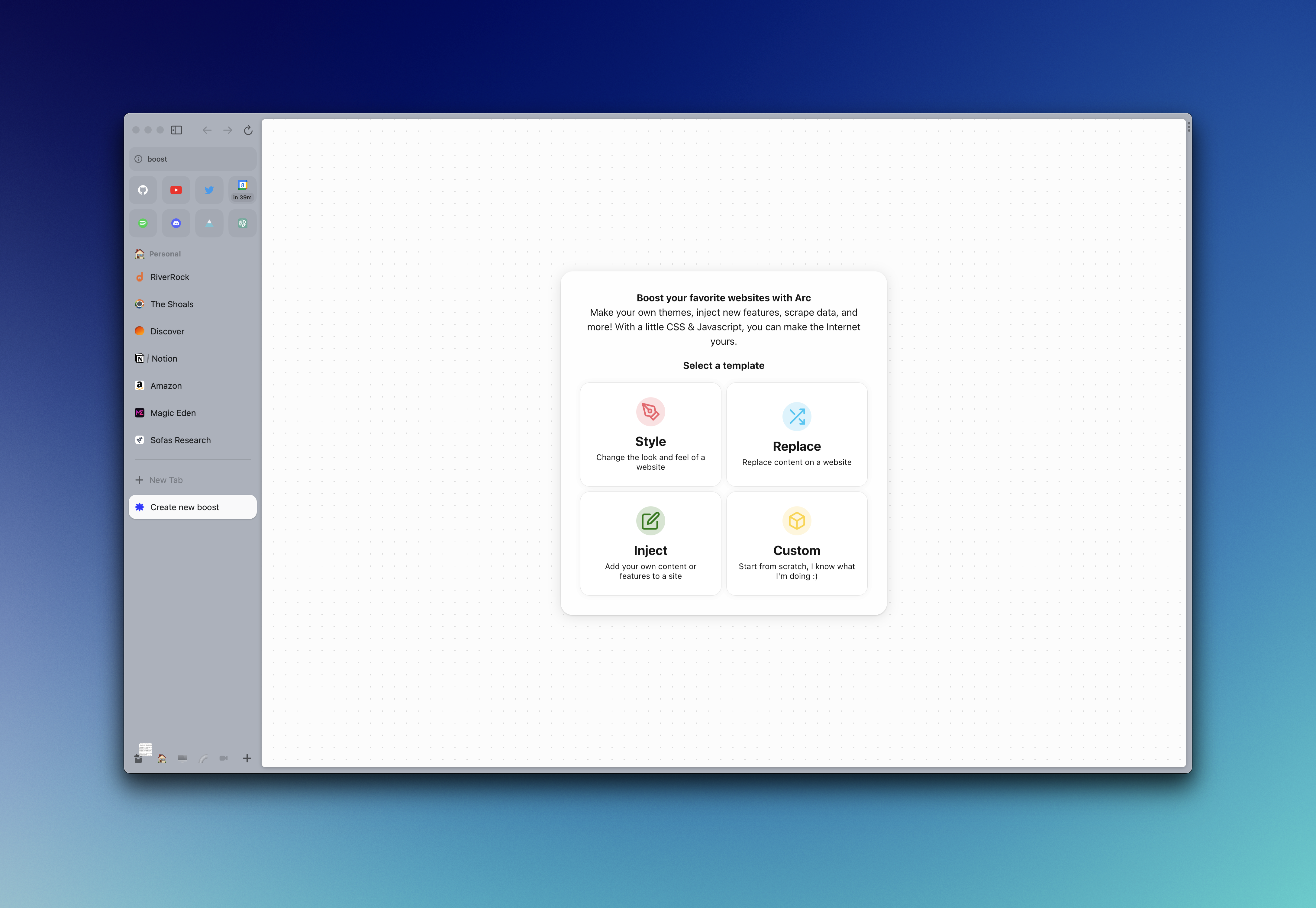The width and height of the screenshot is (1316, 908).
Task: Click the 'Select a template' heading
Action: click(x=724, y=366)
